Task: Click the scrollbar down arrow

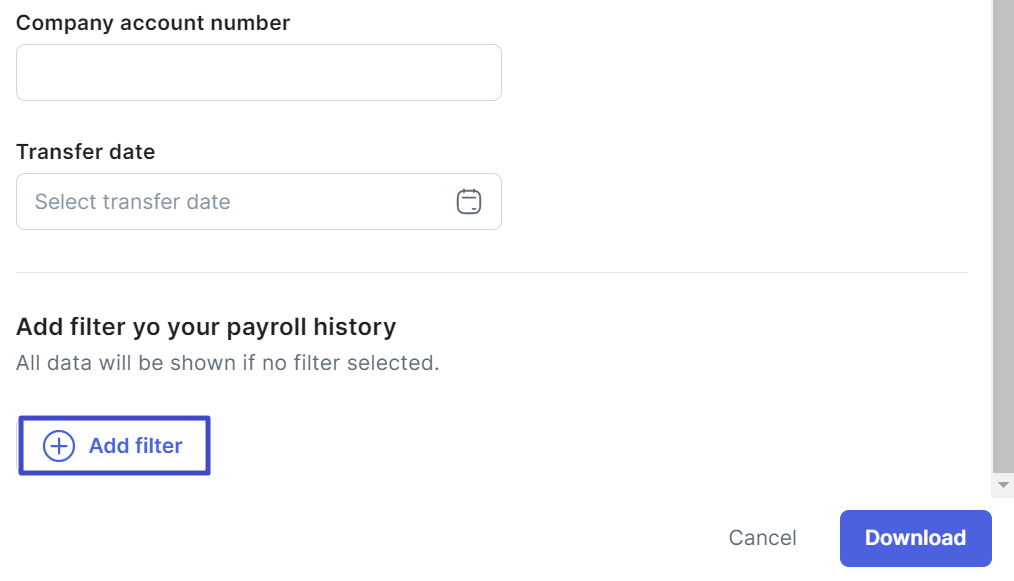Action: (1003, 485)
